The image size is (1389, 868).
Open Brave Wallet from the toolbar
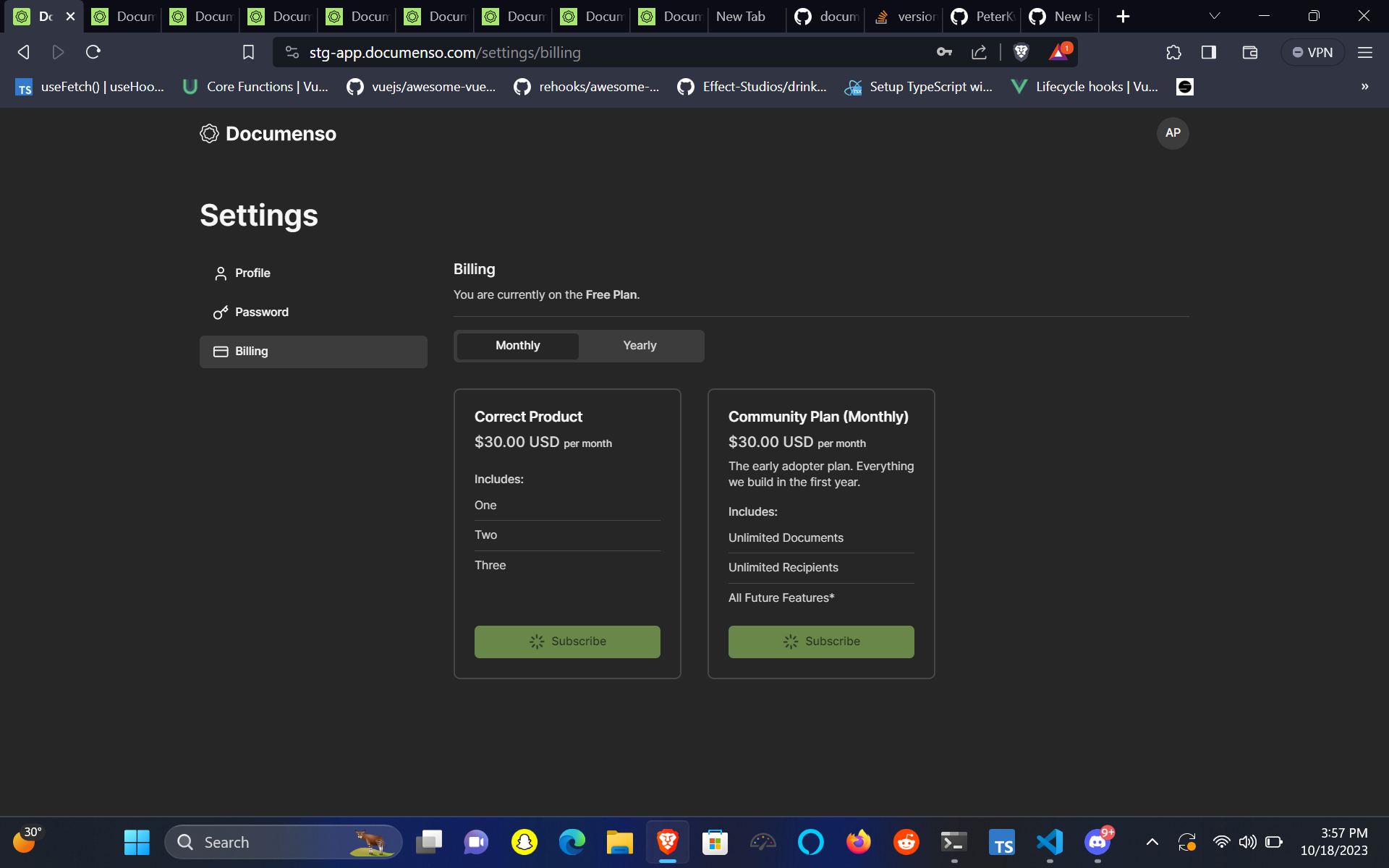pyautogui.click(x=1249, y=52)
